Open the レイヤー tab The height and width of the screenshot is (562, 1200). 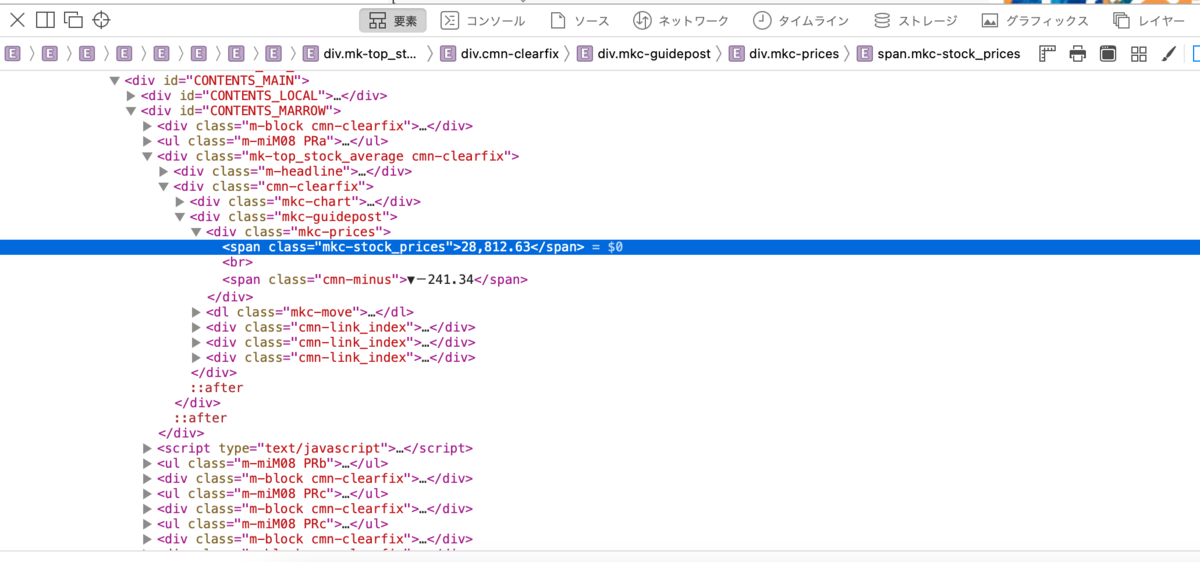[1151, 20]
